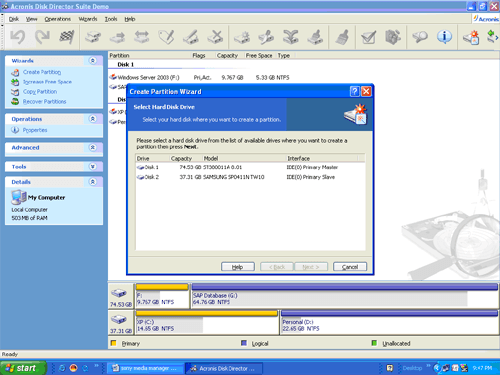Select SAP Database (G:) partition block
Screen dimensions: 500x375
coord(345,296)
